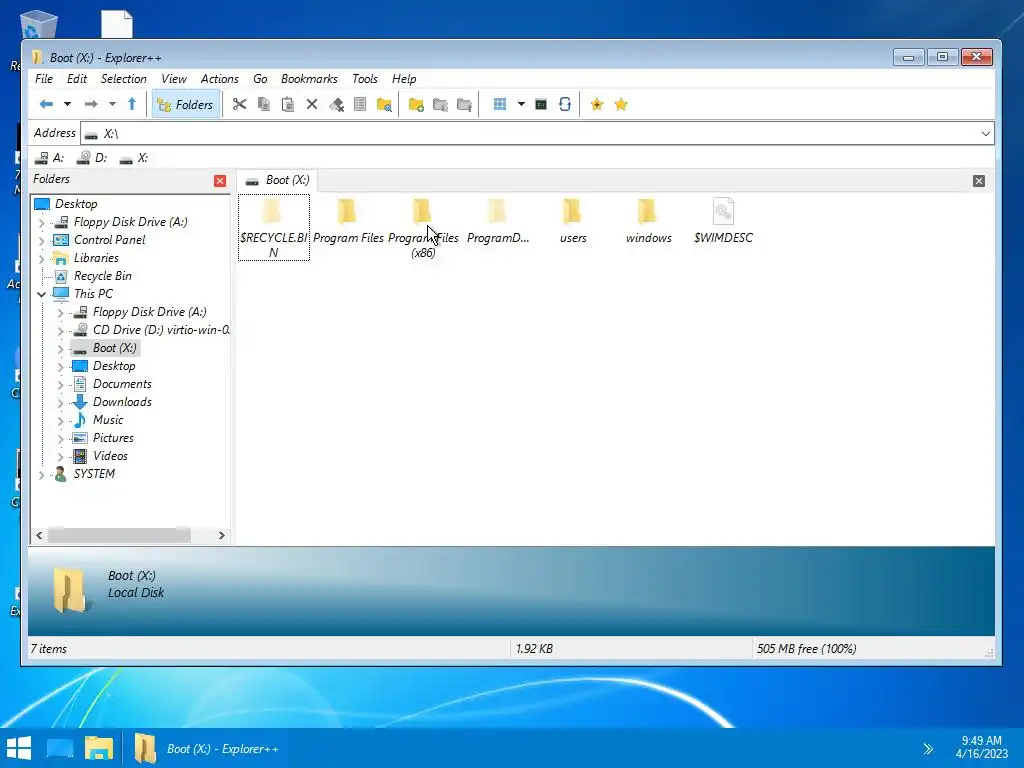The image size is (1024, 768).
Task: Click the Copy icon in toolbar
Action: tap(264, 104)
